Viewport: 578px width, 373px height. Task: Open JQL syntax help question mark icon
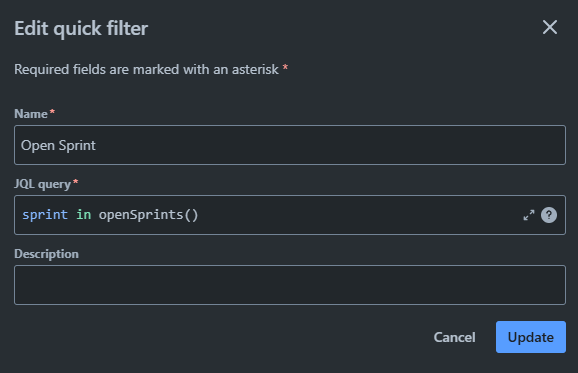tap(549, 215)
